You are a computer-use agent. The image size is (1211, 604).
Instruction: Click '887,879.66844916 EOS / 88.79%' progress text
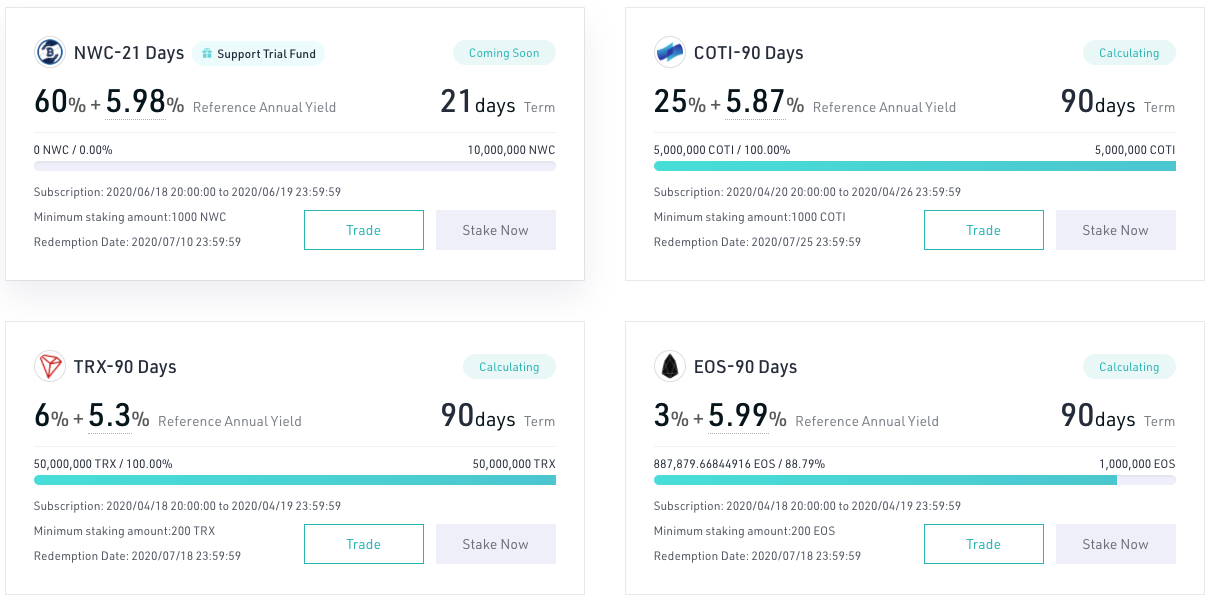[x=739, y=464]
